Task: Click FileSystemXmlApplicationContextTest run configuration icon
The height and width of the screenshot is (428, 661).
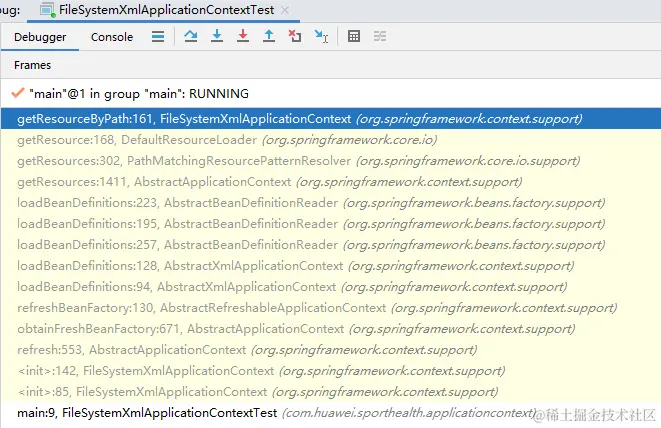Action: (x=48, y=10)
